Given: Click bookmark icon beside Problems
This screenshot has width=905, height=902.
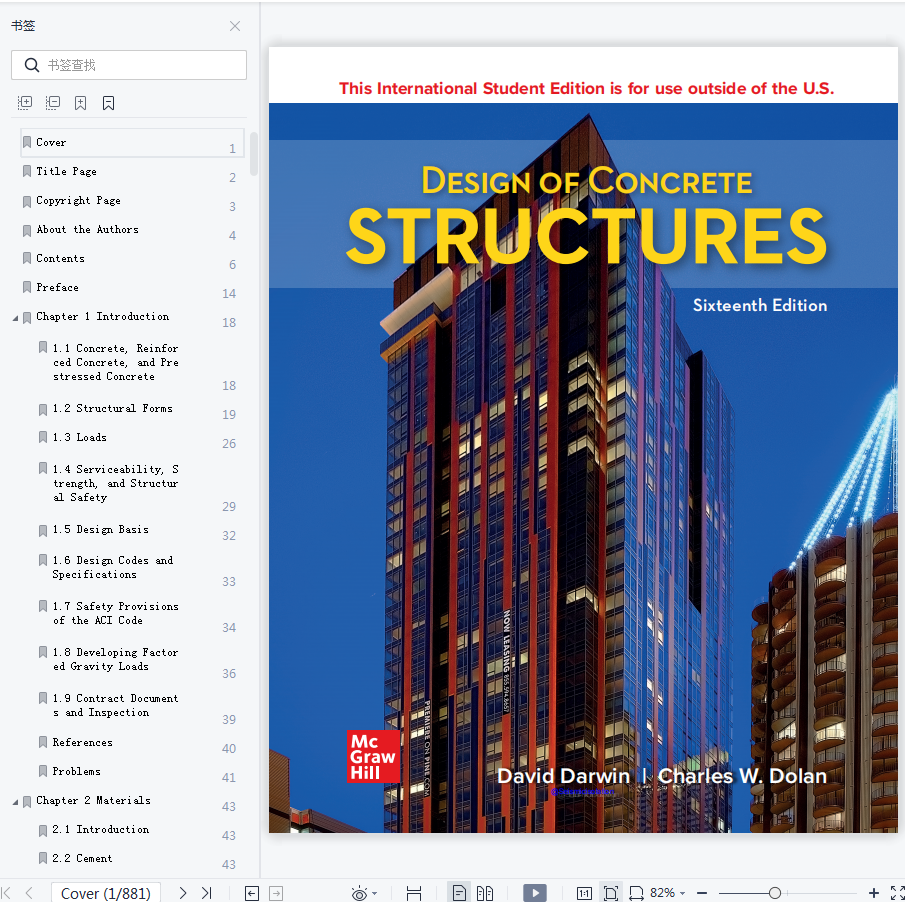Looking at the screenshot, I should [43, 771].
